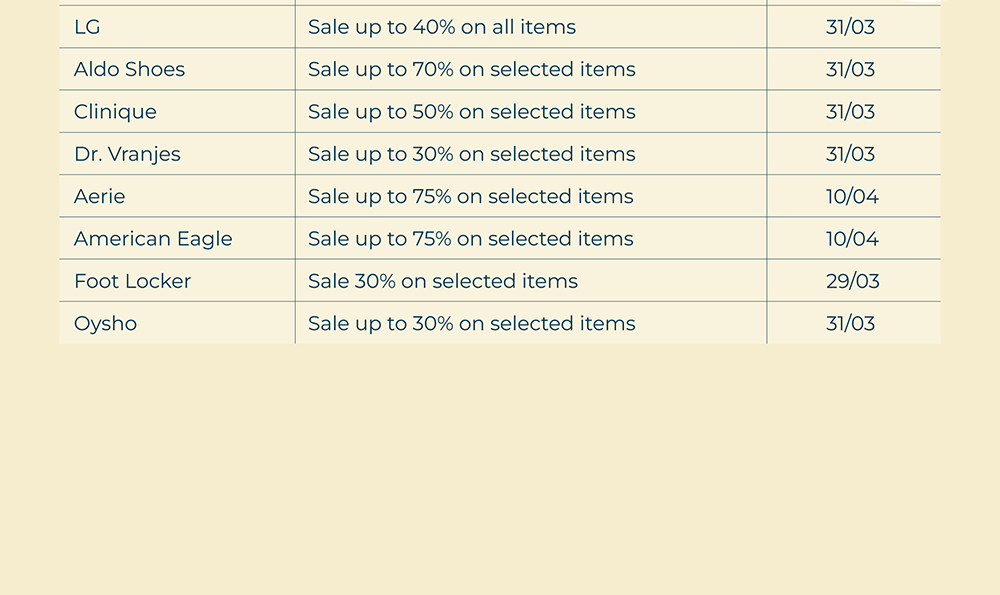
Task: Select Aerie's 10/04 end date
Action: [x=852, y=196]
